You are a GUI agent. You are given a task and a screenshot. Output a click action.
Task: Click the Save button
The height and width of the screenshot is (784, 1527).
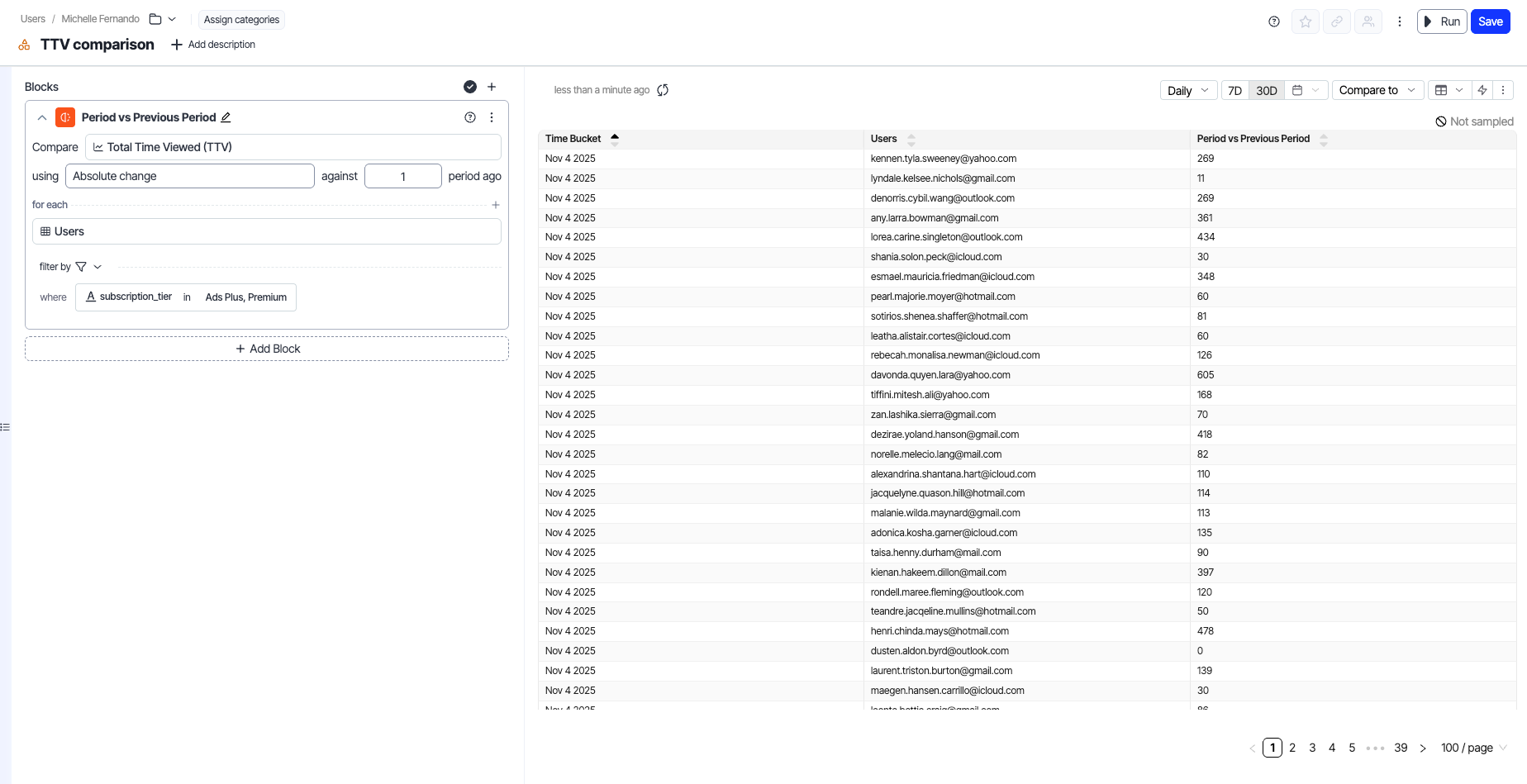coord(1490,21)
